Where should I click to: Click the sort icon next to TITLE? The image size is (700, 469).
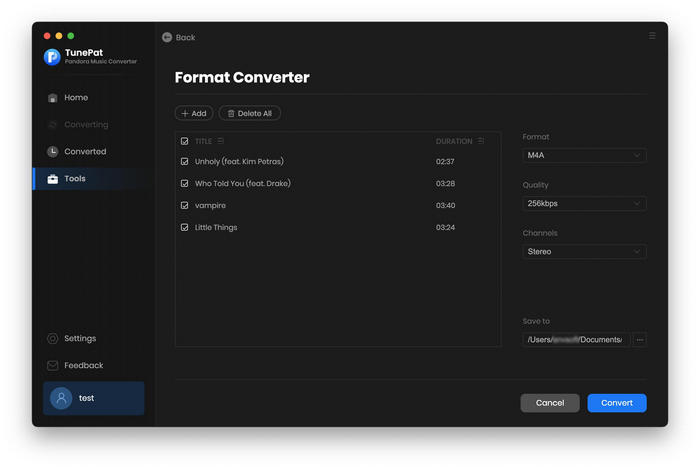pyautogui.click(x=221, y=141)
